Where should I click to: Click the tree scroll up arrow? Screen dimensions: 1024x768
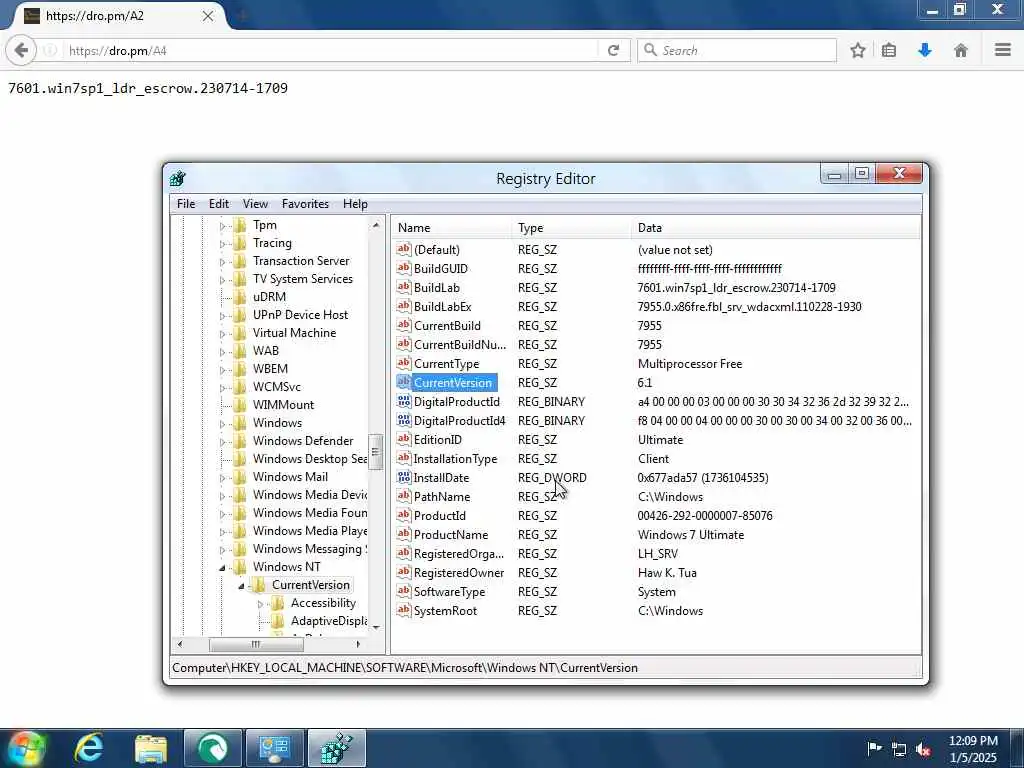[x=376, y=225]
